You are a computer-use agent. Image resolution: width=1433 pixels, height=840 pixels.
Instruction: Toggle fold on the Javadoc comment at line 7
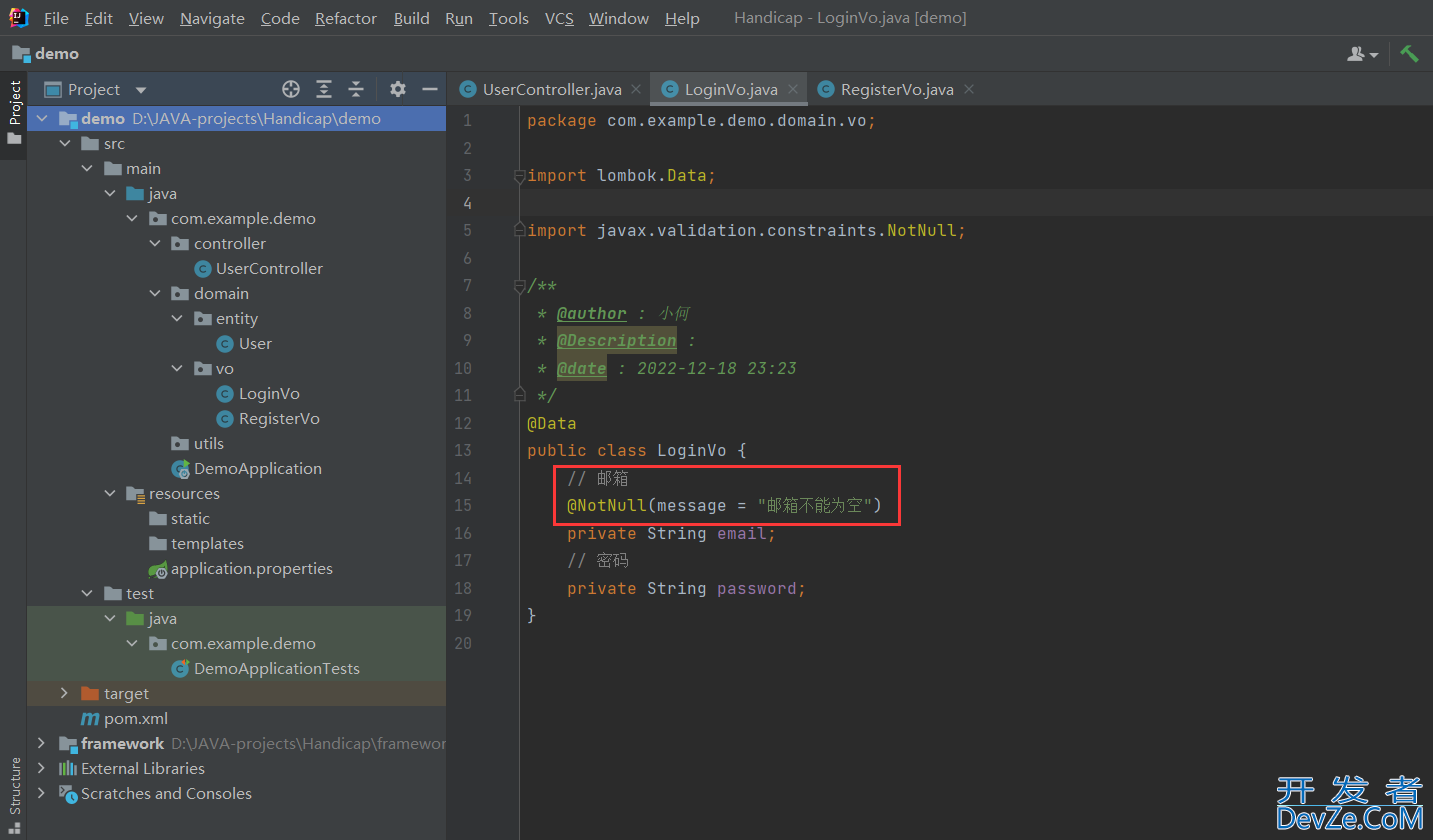point(519,286)
